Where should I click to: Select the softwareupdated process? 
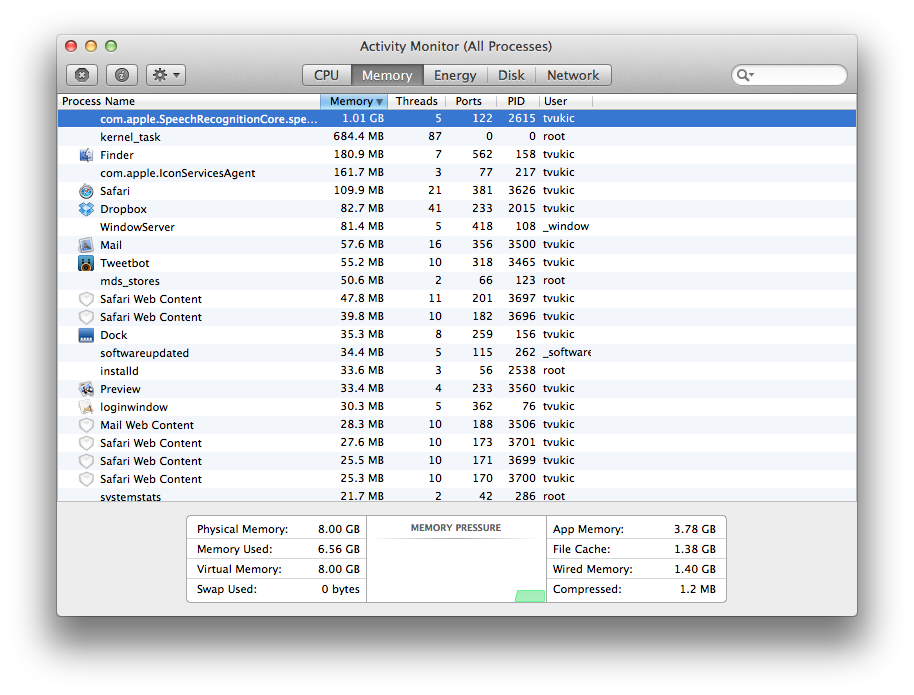457,353
